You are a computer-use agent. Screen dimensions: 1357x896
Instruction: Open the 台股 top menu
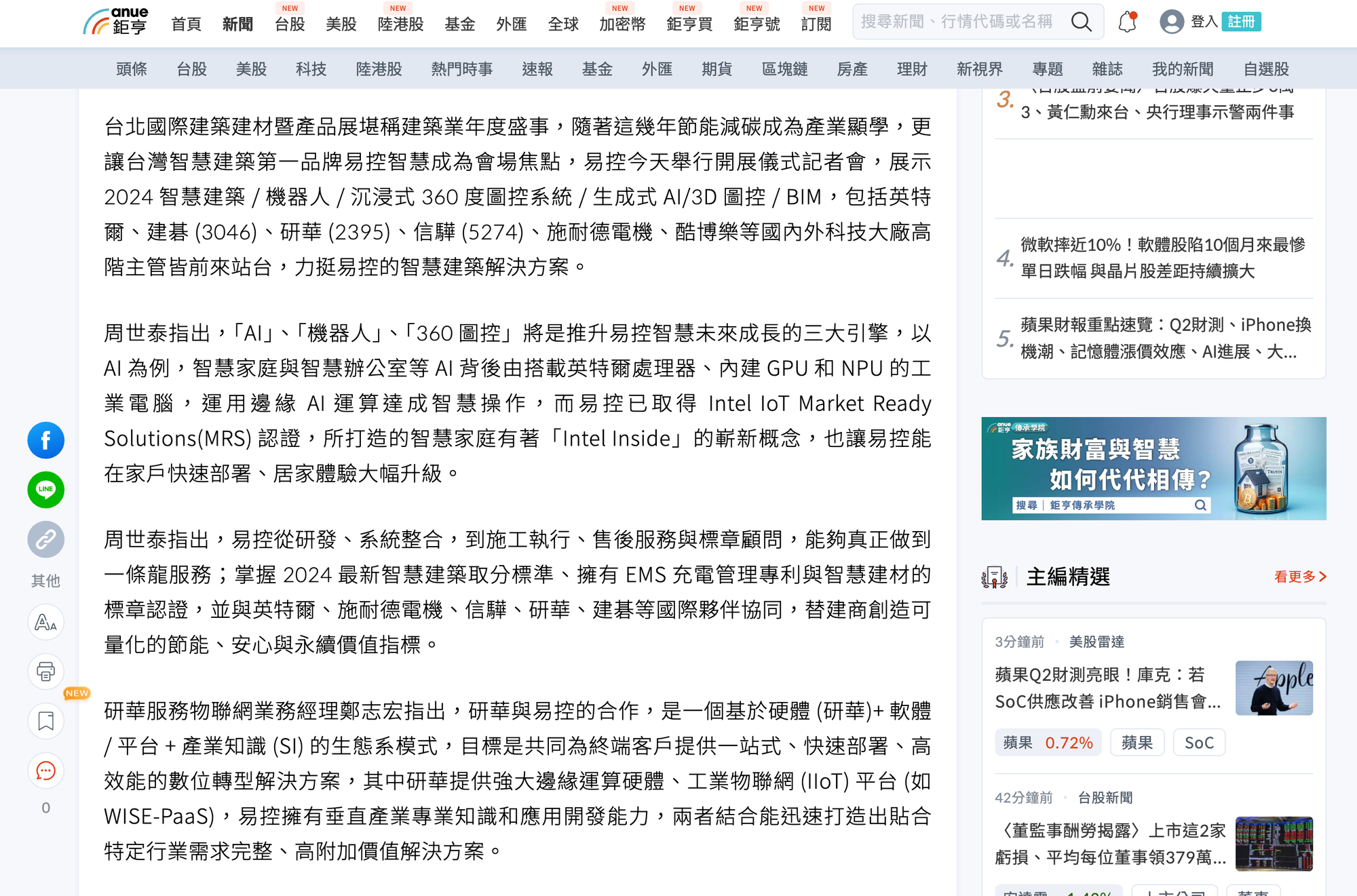click(x=290, y=24)
